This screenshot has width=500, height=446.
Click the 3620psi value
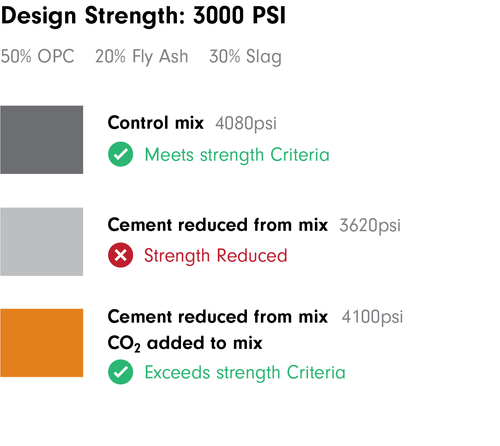pyautogui.click(x=370, y=226)
